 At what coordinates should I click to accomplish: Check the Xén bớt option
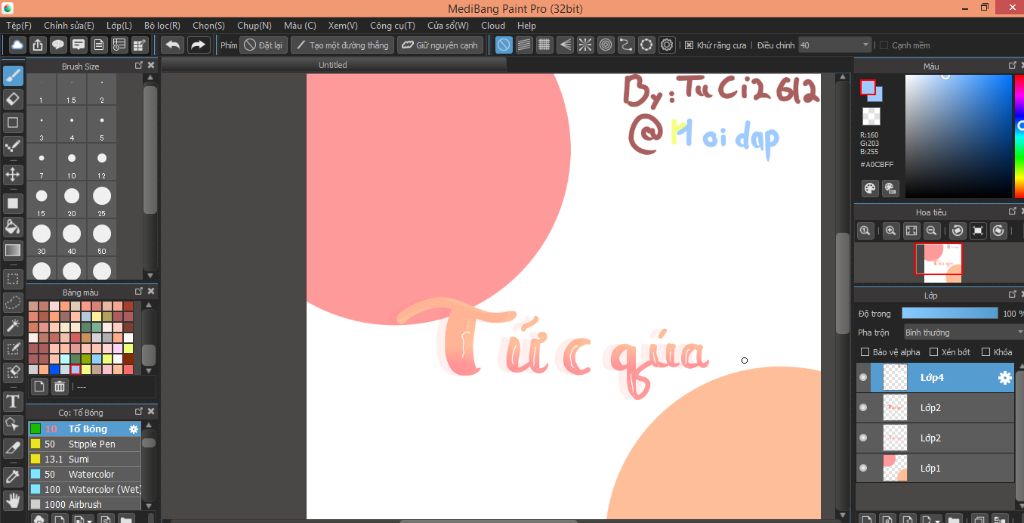pyautogui.click(x=934, y=352)
